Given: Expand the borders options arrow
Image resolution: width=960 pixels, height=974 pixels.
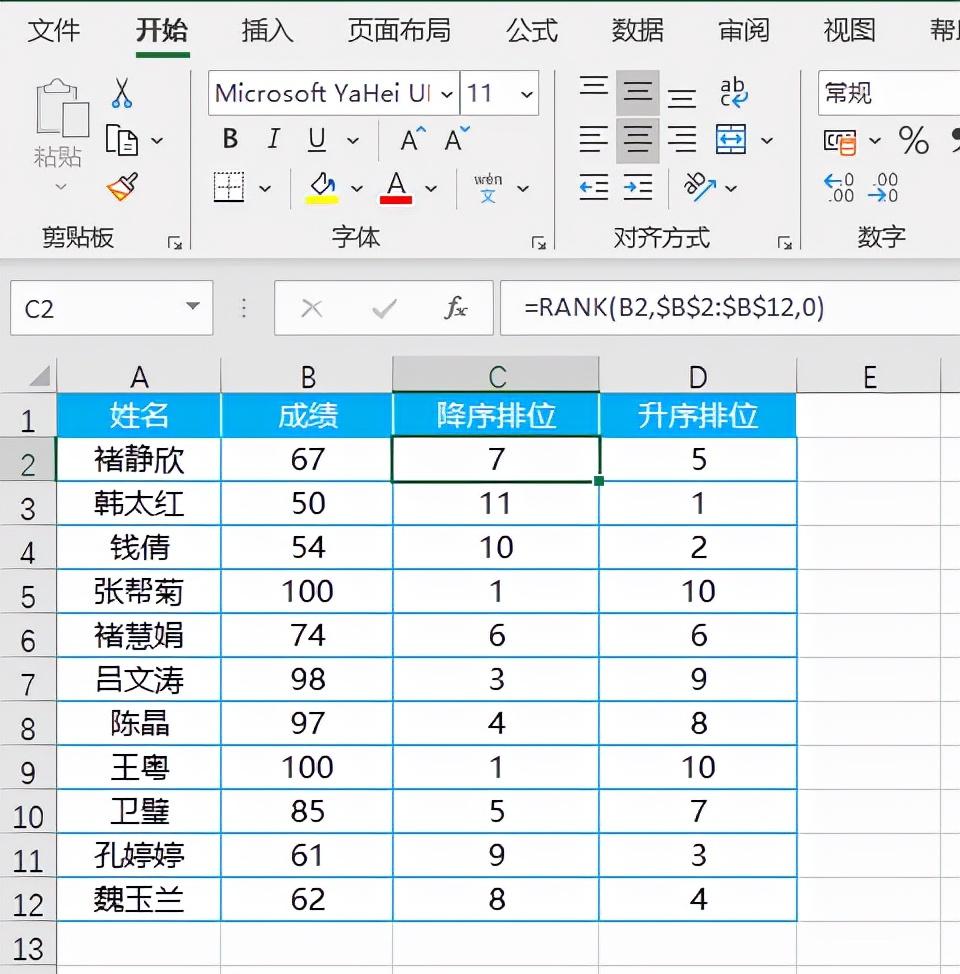Looking at the screenshot, I should point(265,188).
